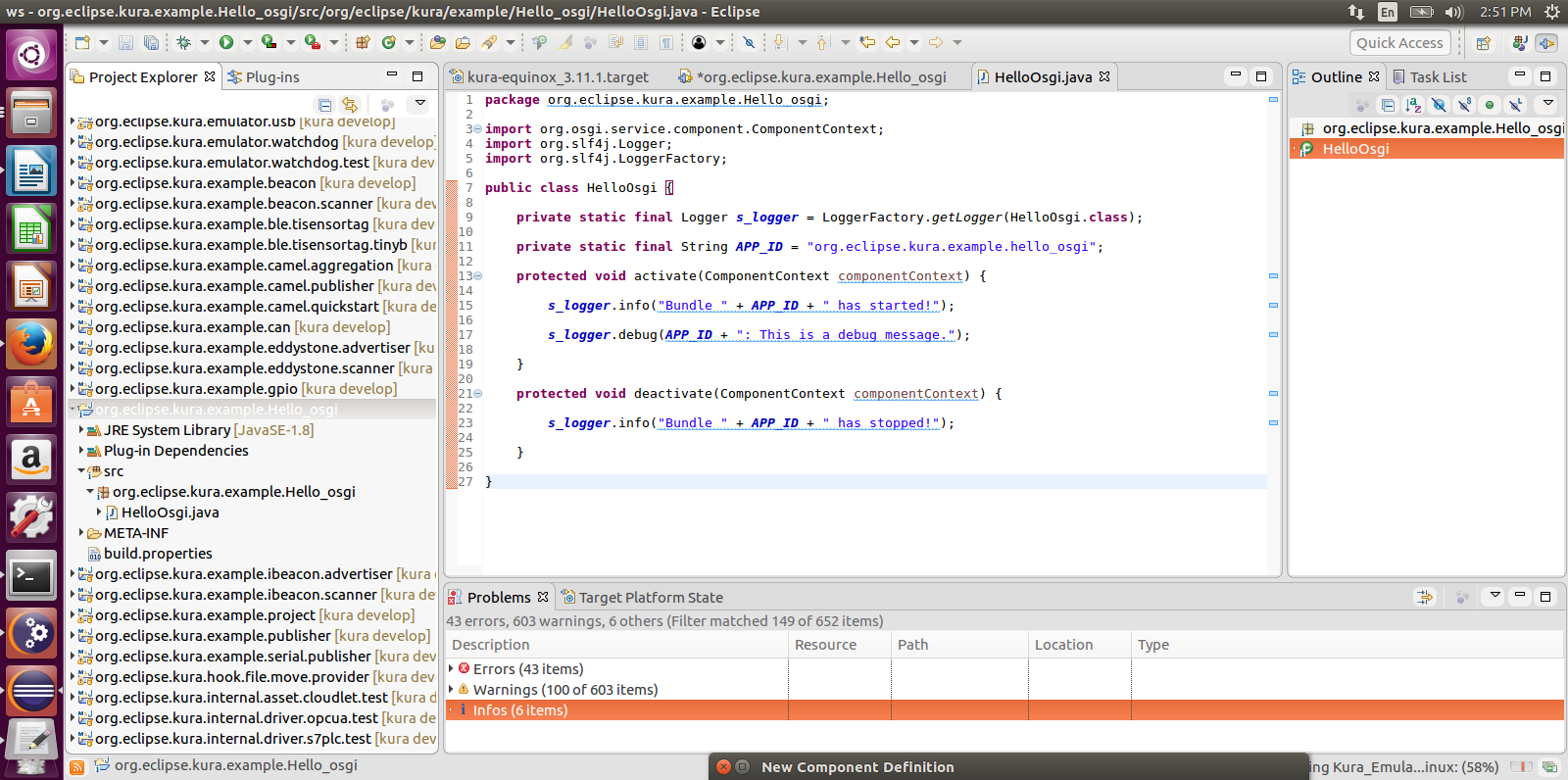Click the External Tools run icon

tap(312, 42)
